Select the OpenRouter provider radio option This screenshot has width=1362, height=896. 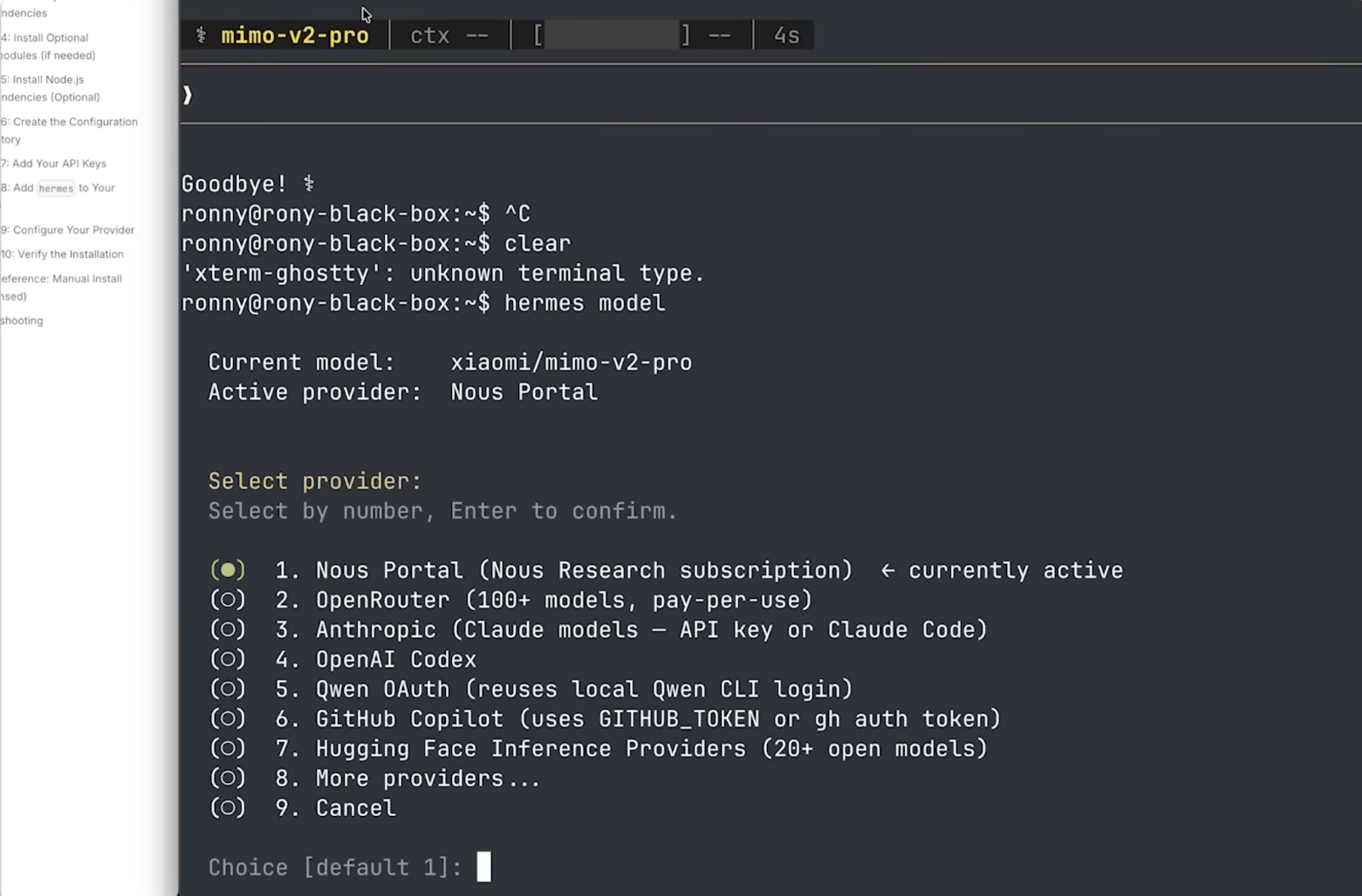pyautogui.click(x=227, y=600)
